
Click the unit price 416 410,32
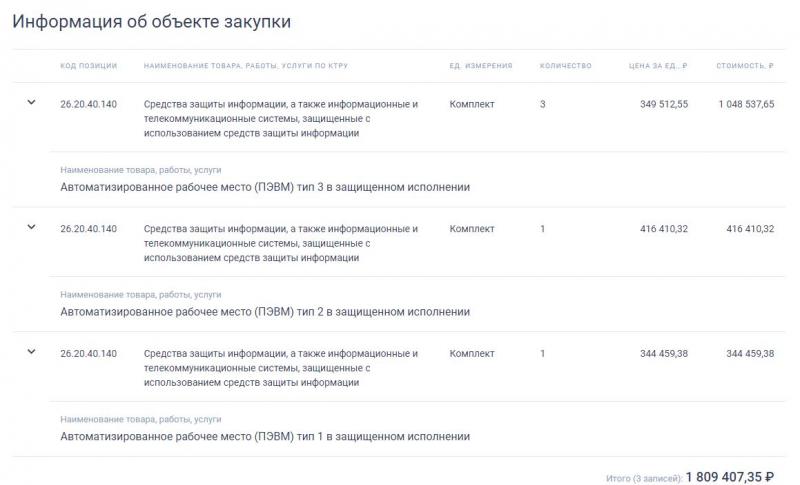tap(664, 229)
